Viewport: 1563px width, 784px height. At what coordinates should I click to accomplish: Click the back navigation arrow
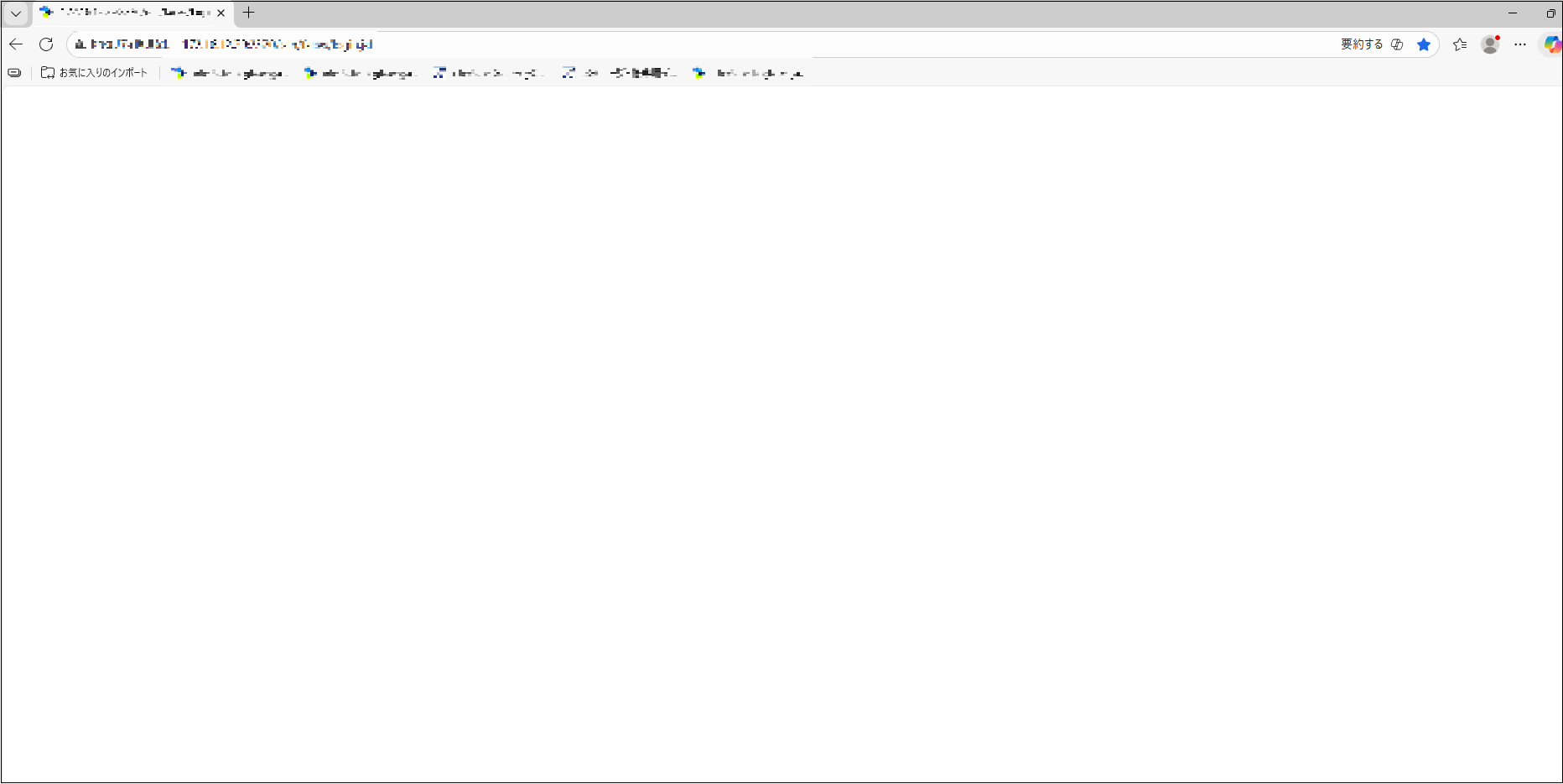coord(16,44)
